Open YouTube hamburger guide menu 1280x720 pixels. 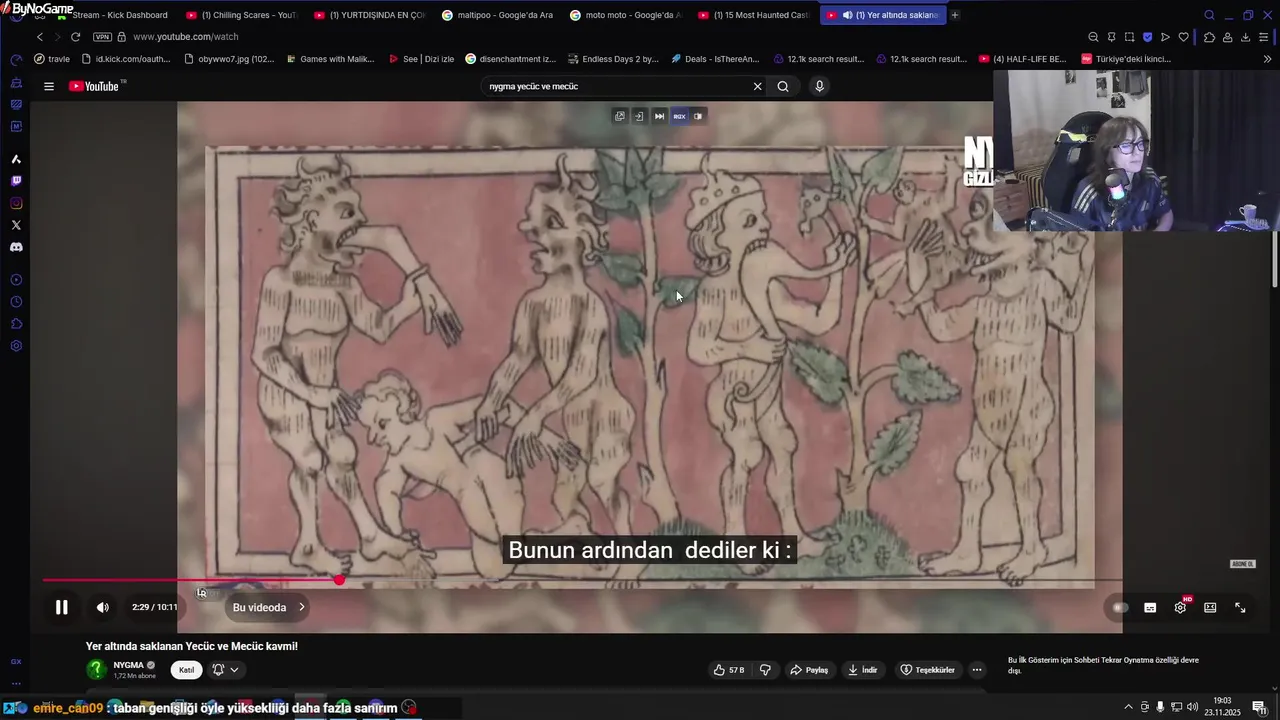[x=48, y=86]
